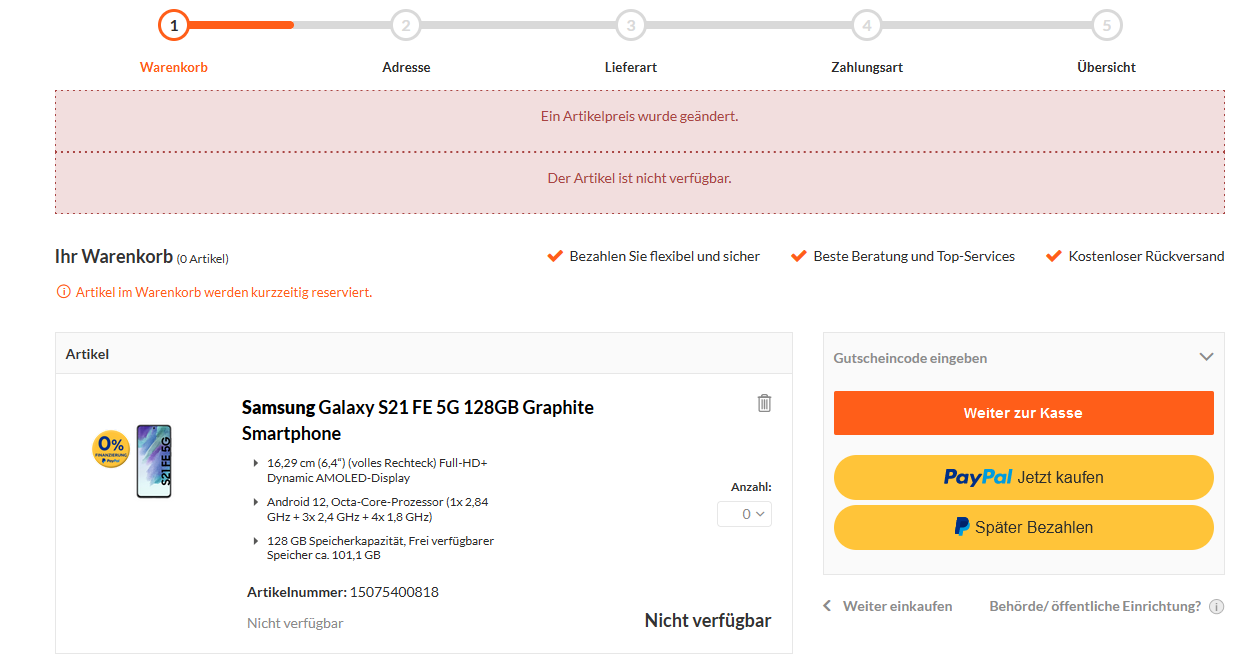Click the back chevron beside Weiter einkaufen
The width and height of the screenshot is (1237, 658).
tap(827, 606)
